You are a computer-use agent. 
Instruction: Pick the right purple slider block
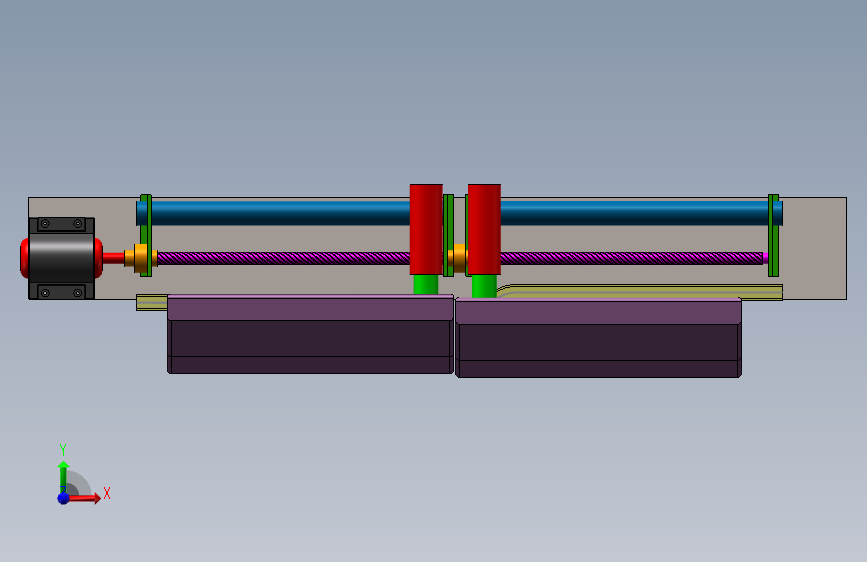[x=598, y=338]
